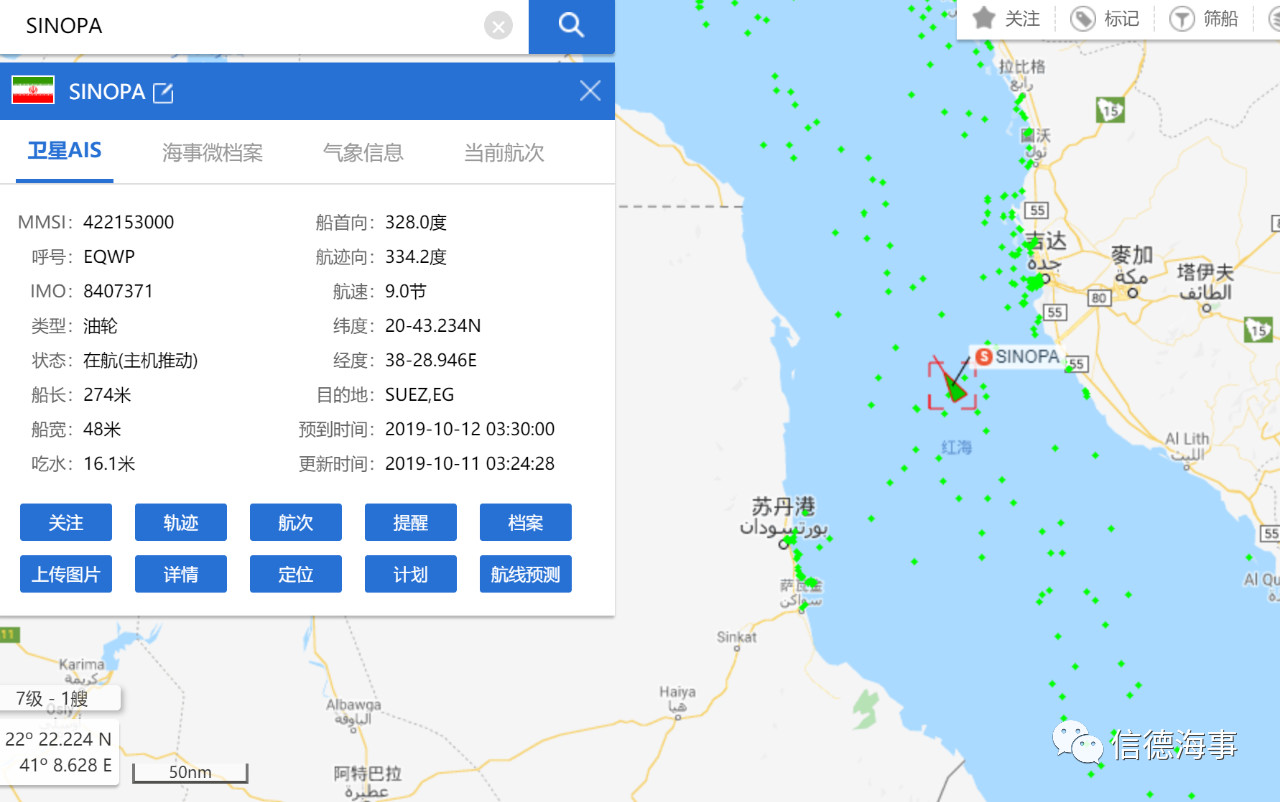The image size is (1280, 802).
Task: Click the 塔伊夫 city label on map
Action: [x=1205, y=273]
